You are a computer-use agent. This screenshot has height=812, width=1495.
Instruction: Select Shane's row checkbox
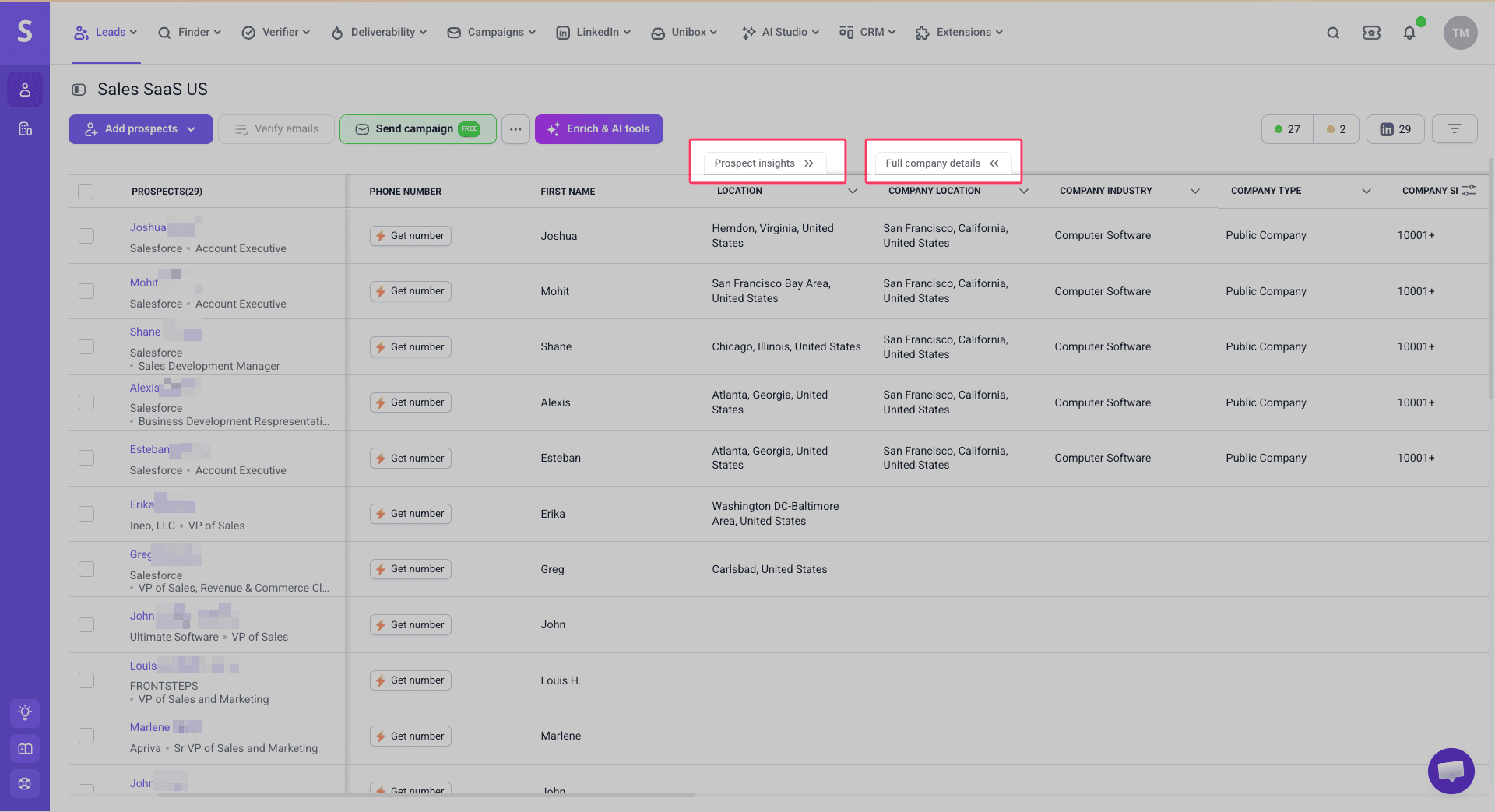point(86,347)
